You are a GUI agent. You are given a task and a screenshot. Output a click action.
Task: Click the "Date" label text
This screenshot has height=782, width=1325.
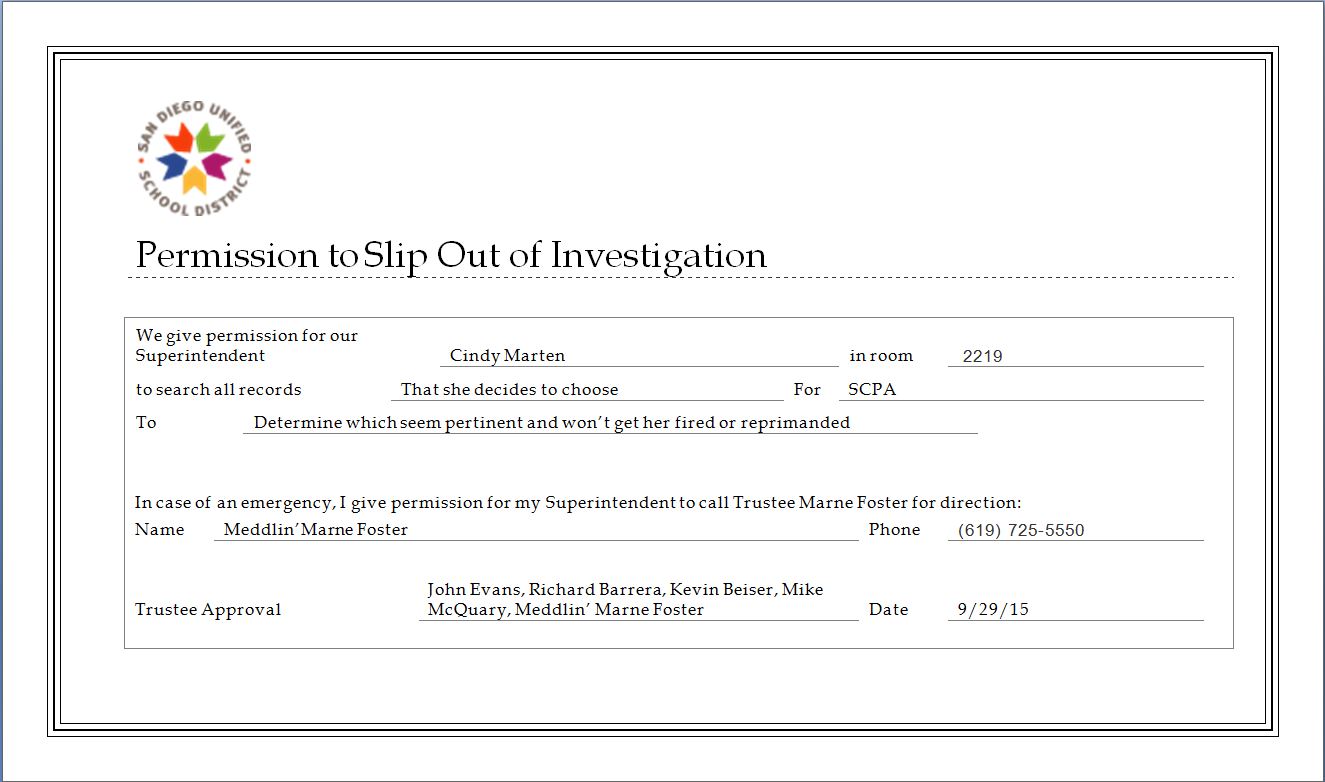pos(888,610)
